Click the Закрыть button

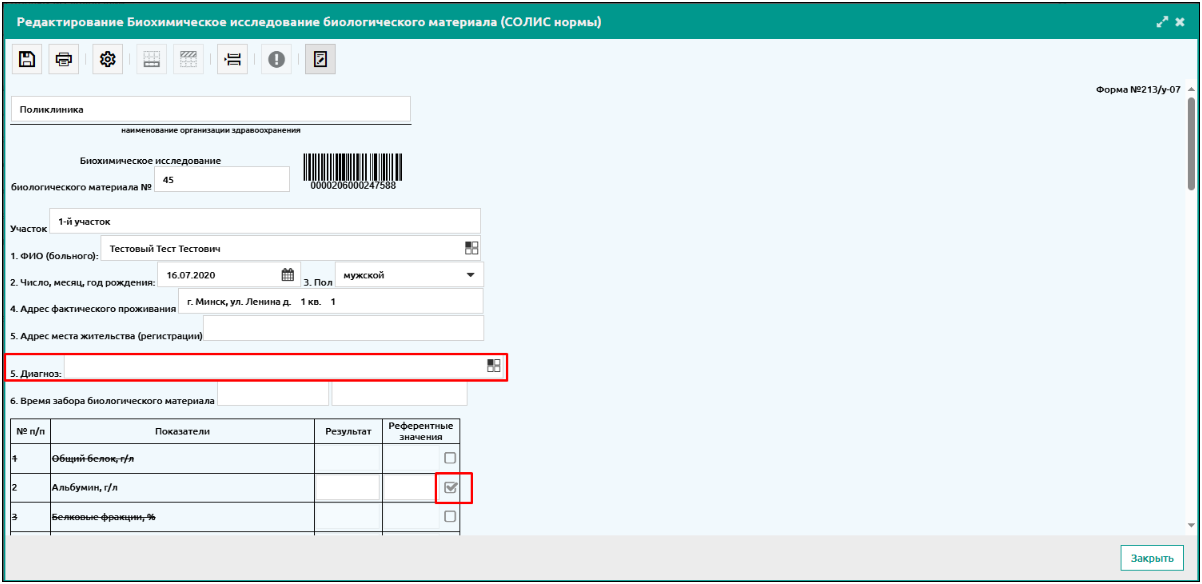tap(1152, 558)
